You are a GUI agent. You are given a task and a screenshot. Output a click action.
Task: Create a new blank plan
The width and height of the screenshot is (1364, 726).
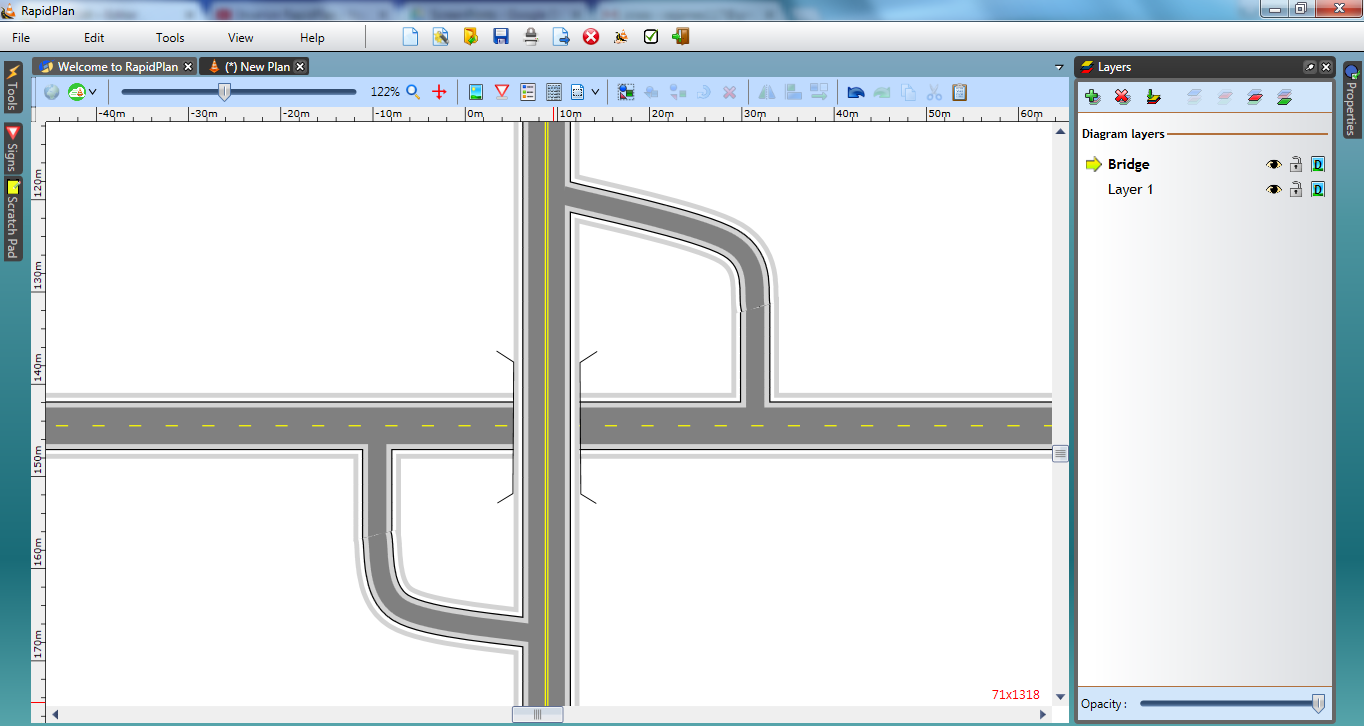click(x=410, y=37)
